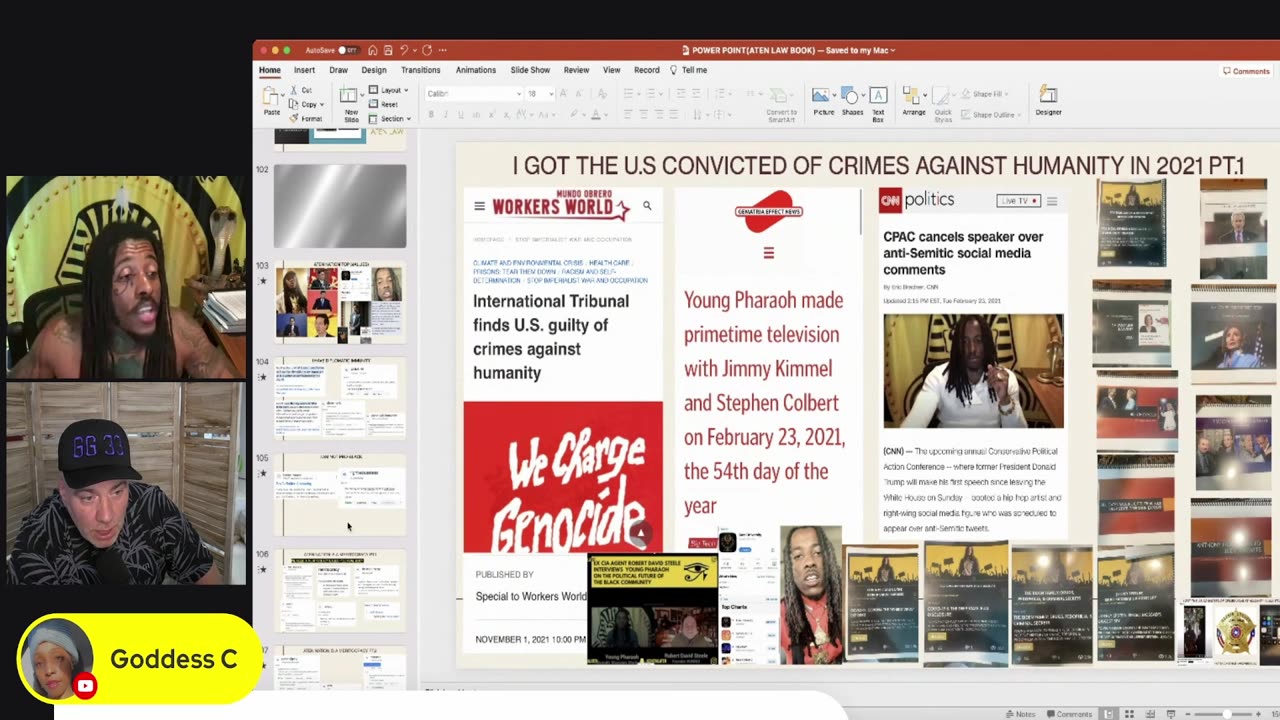This screenshot has height=720, width=1280.
Task: Click the Format painter button
Action: pyautogui.click(x=306, y=118)
